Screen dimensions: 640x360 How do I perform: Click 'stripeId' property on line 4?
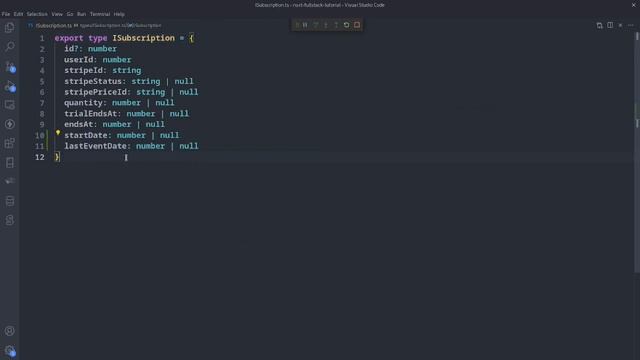coord(83,70)
